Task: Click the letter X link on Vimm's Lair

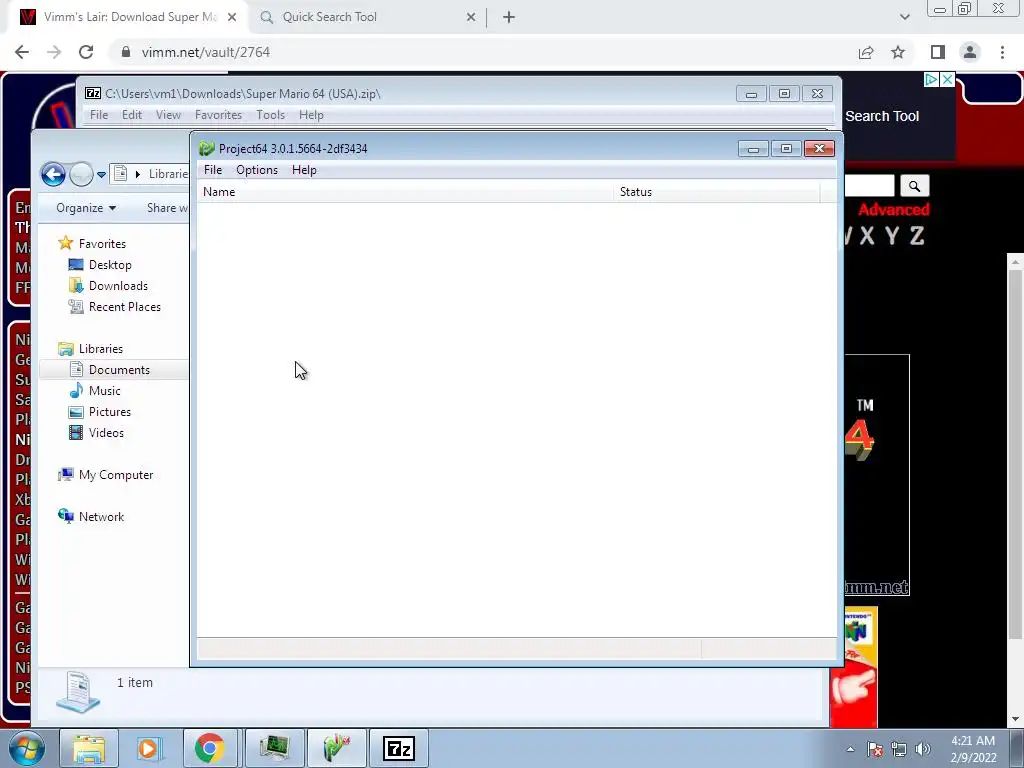Action: (867, 236)
